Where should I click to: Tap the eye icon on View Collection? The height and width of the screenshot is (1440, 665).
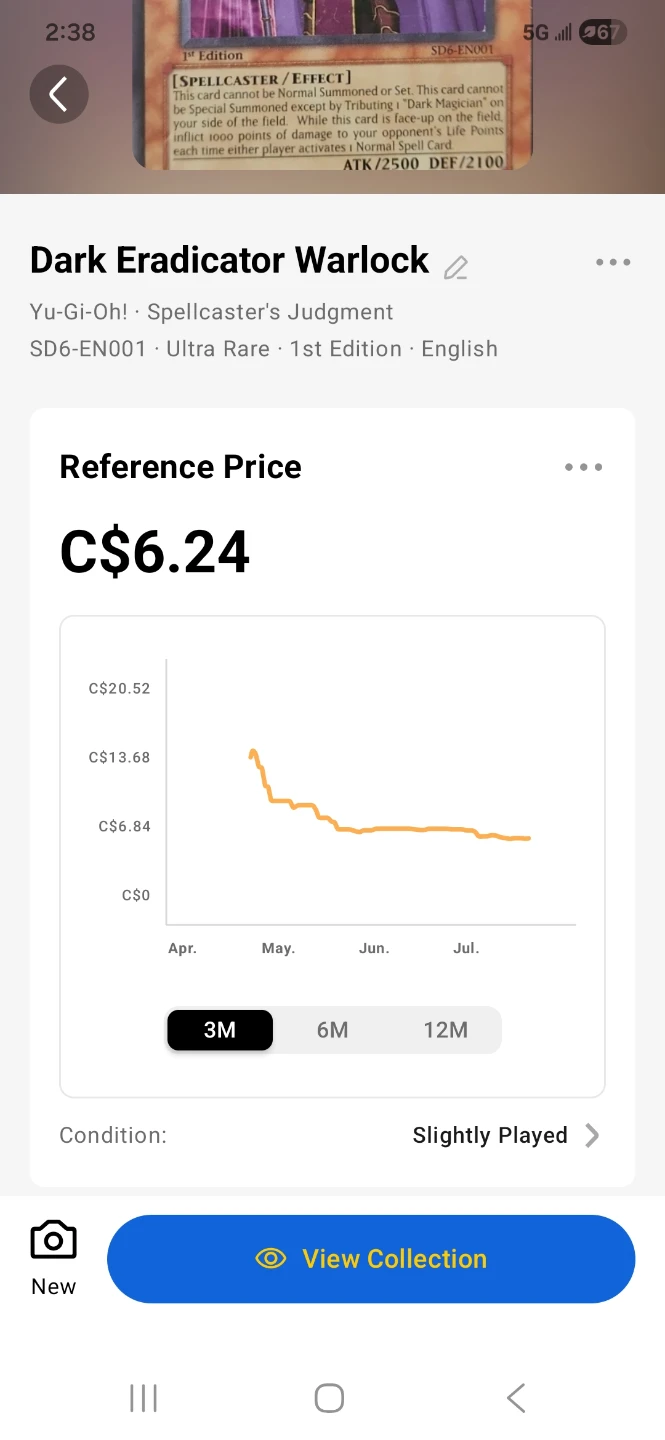point(271,1259)
